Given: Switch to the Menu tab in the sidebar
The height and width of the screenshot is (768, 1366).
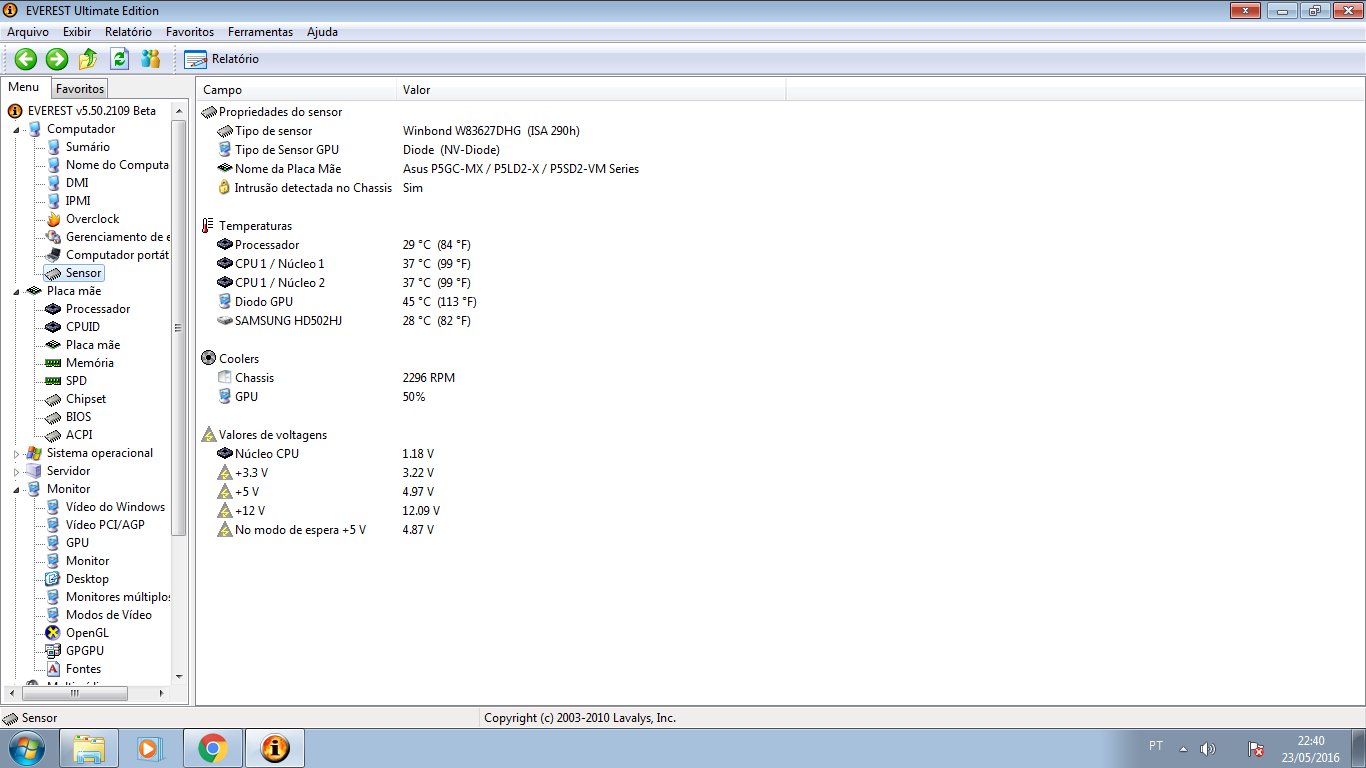Looking at the screenshot, I should point(24,88).
